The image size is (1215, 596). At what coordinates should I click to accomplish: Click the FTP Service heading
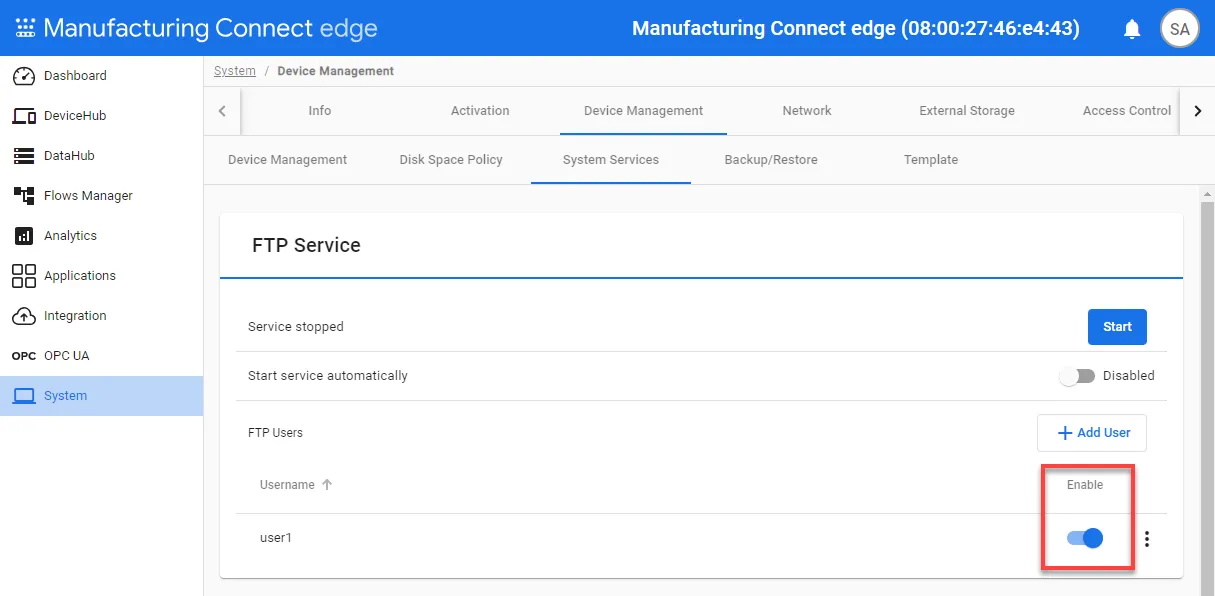coord(306,245)
